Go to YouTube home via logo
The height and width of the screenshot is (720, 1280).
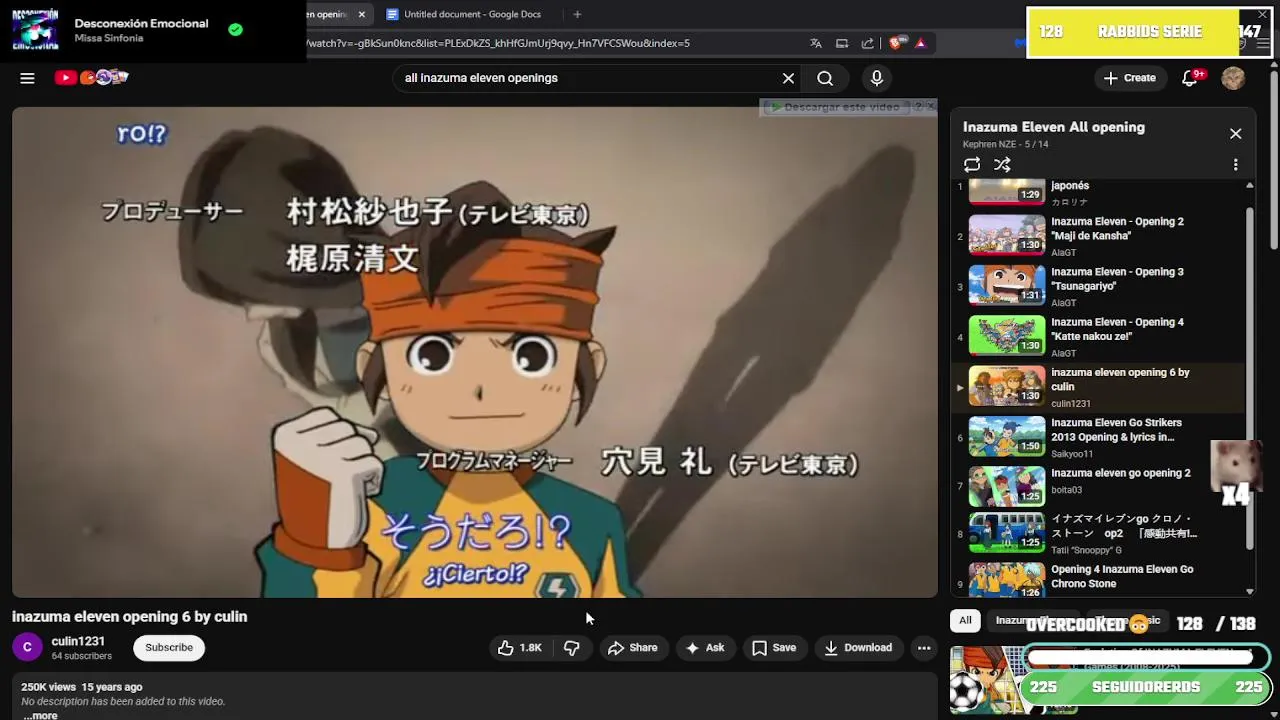tap(91, 78)
